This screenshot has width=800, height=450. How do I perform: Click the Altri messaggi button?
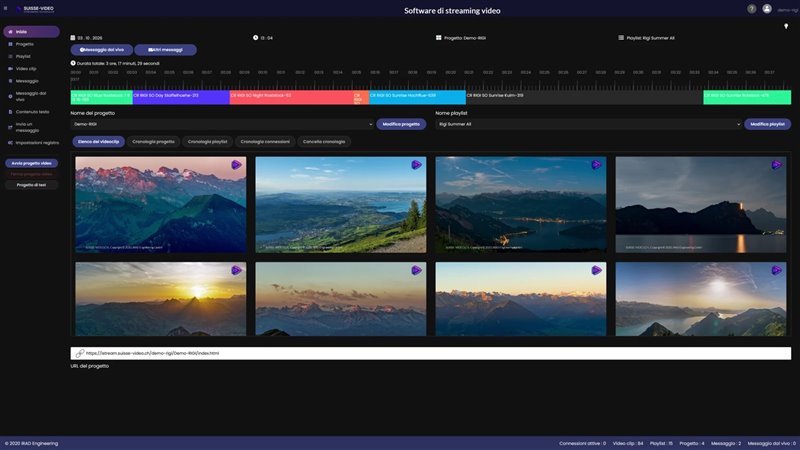point(165,50)
